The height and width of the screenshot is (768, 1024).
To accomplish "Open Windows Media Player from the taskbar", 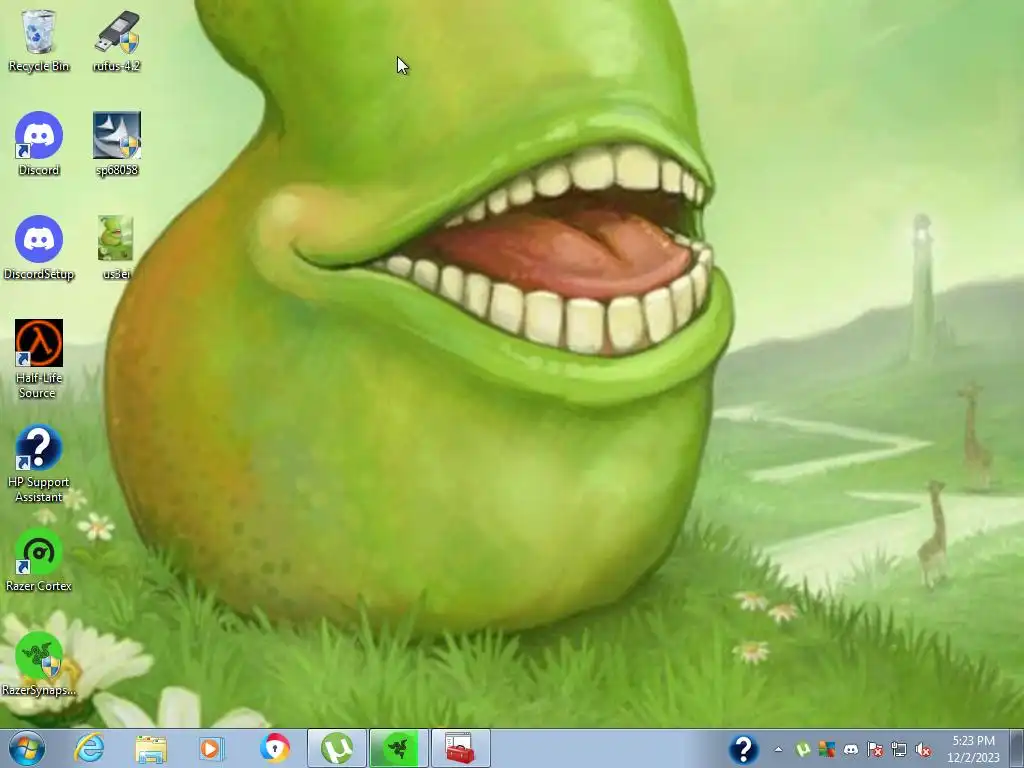I will pyautogui.click(x=212, y=748).
